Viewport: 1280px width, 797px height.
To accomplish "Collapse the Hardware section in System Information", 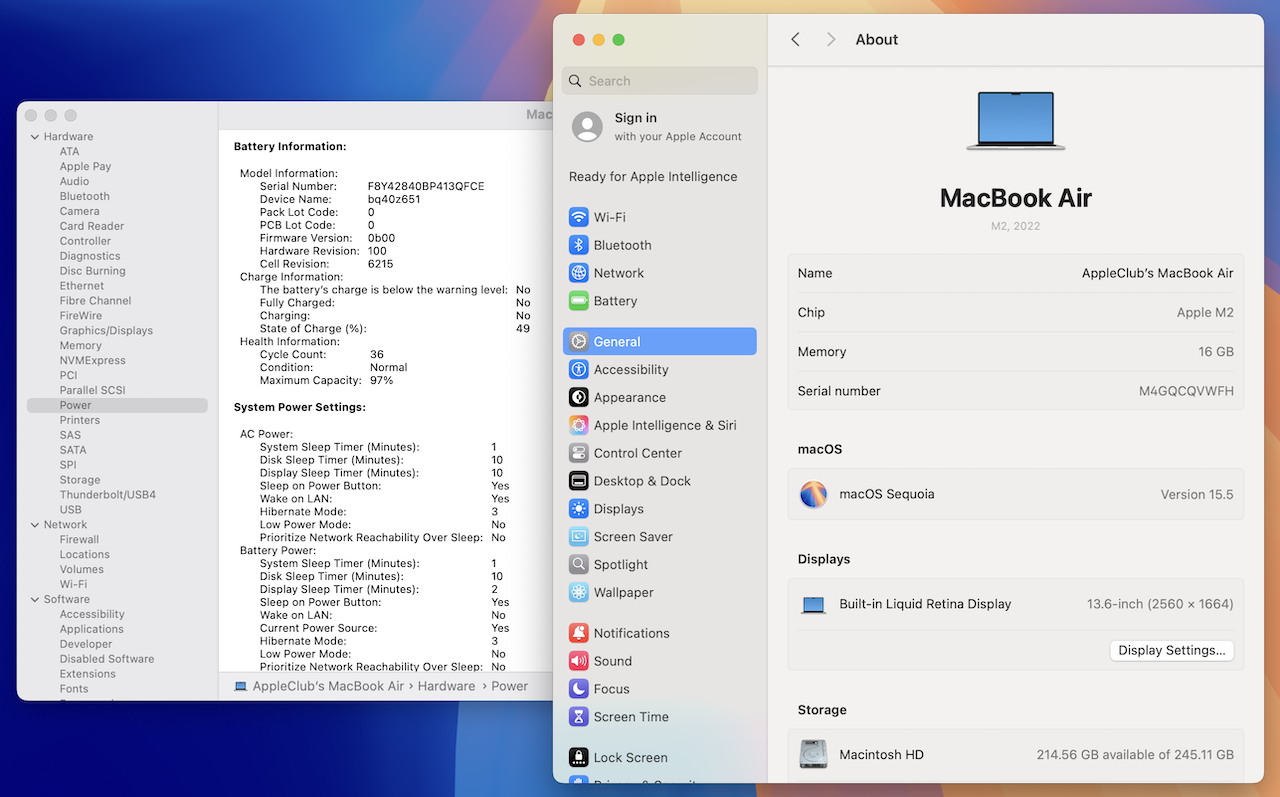I will tap(35, 137).
